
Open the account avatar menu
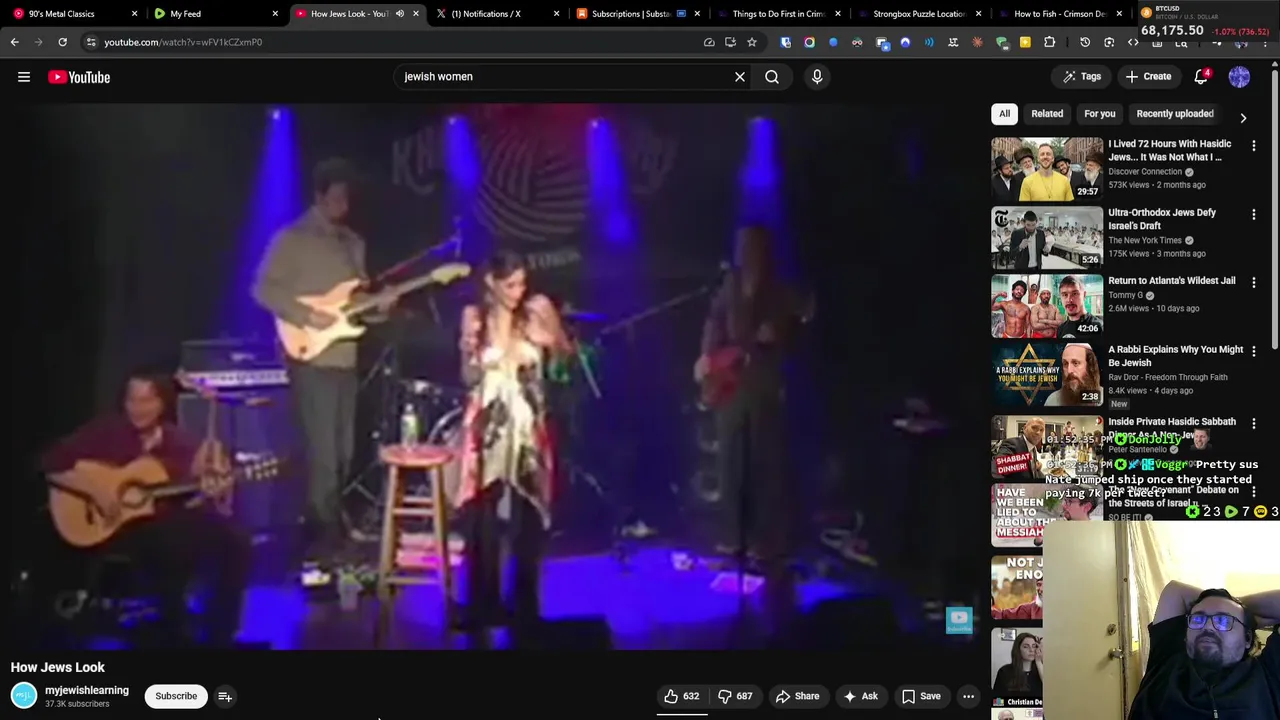[1239, 76]
